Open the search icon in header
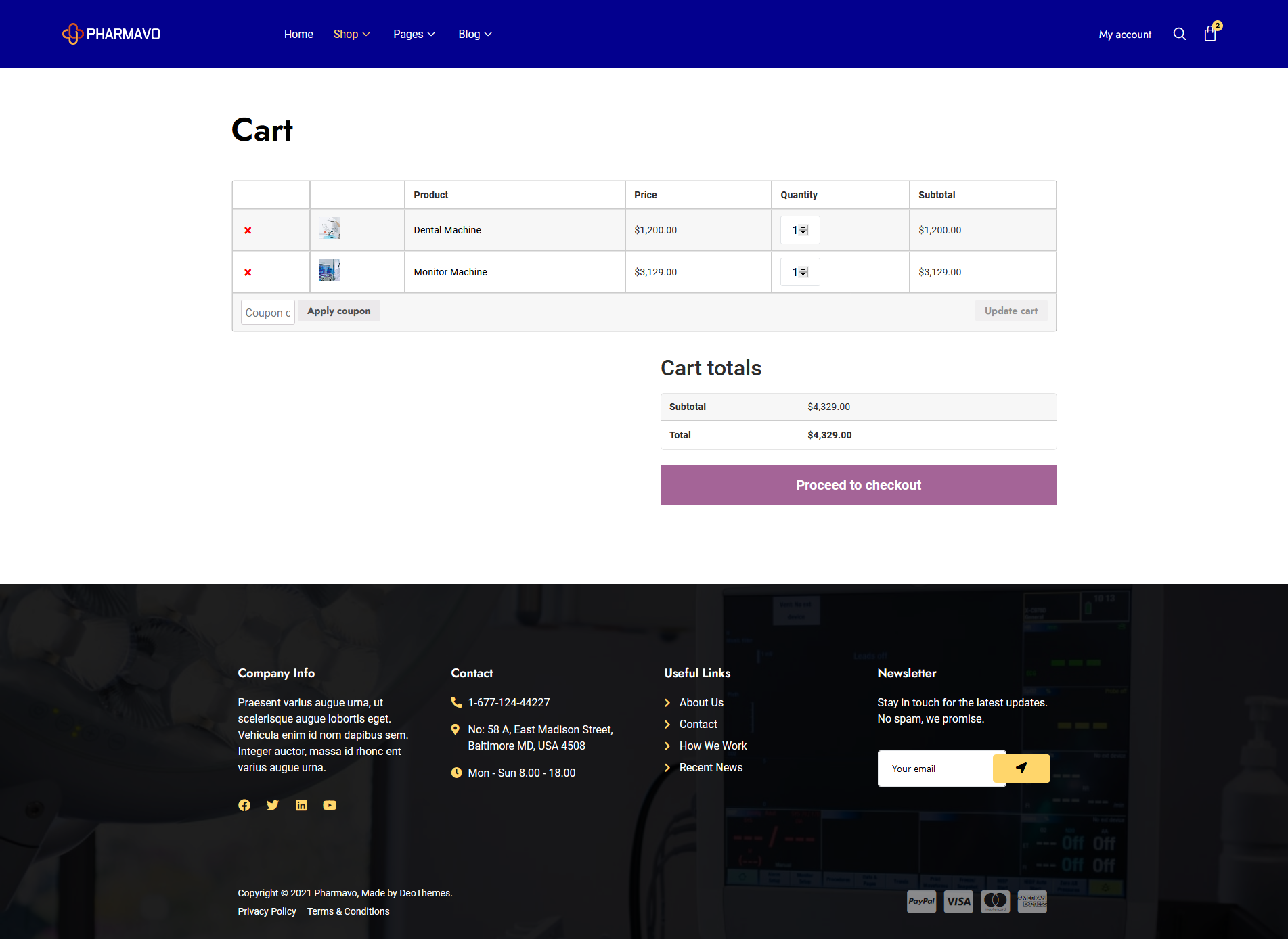Viewport: 1288px width, 939px height. click(x=1179, y=34)
